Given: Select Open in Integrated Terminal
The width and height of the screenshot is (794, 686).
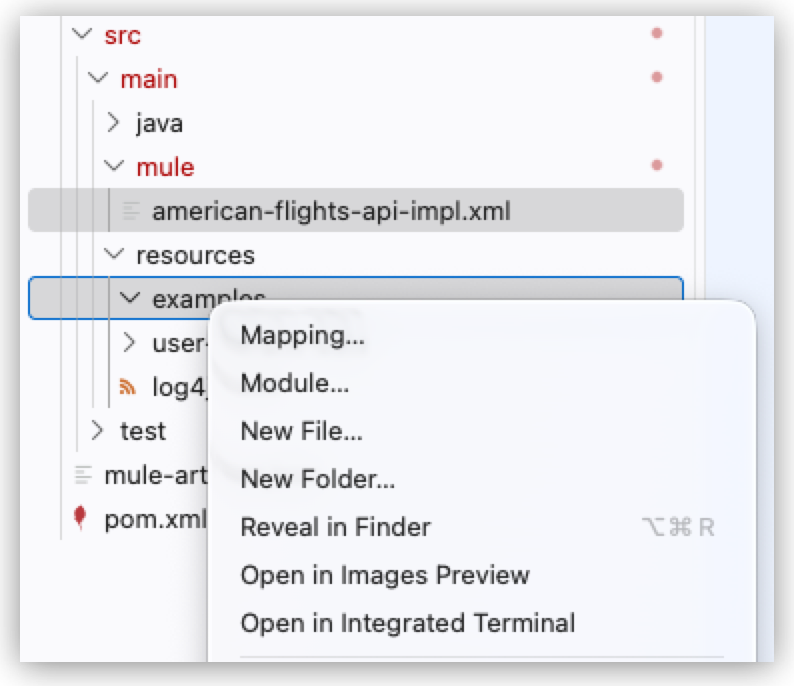Looking at the screenshot, I should pyautogui.click(x=482, y=623).
